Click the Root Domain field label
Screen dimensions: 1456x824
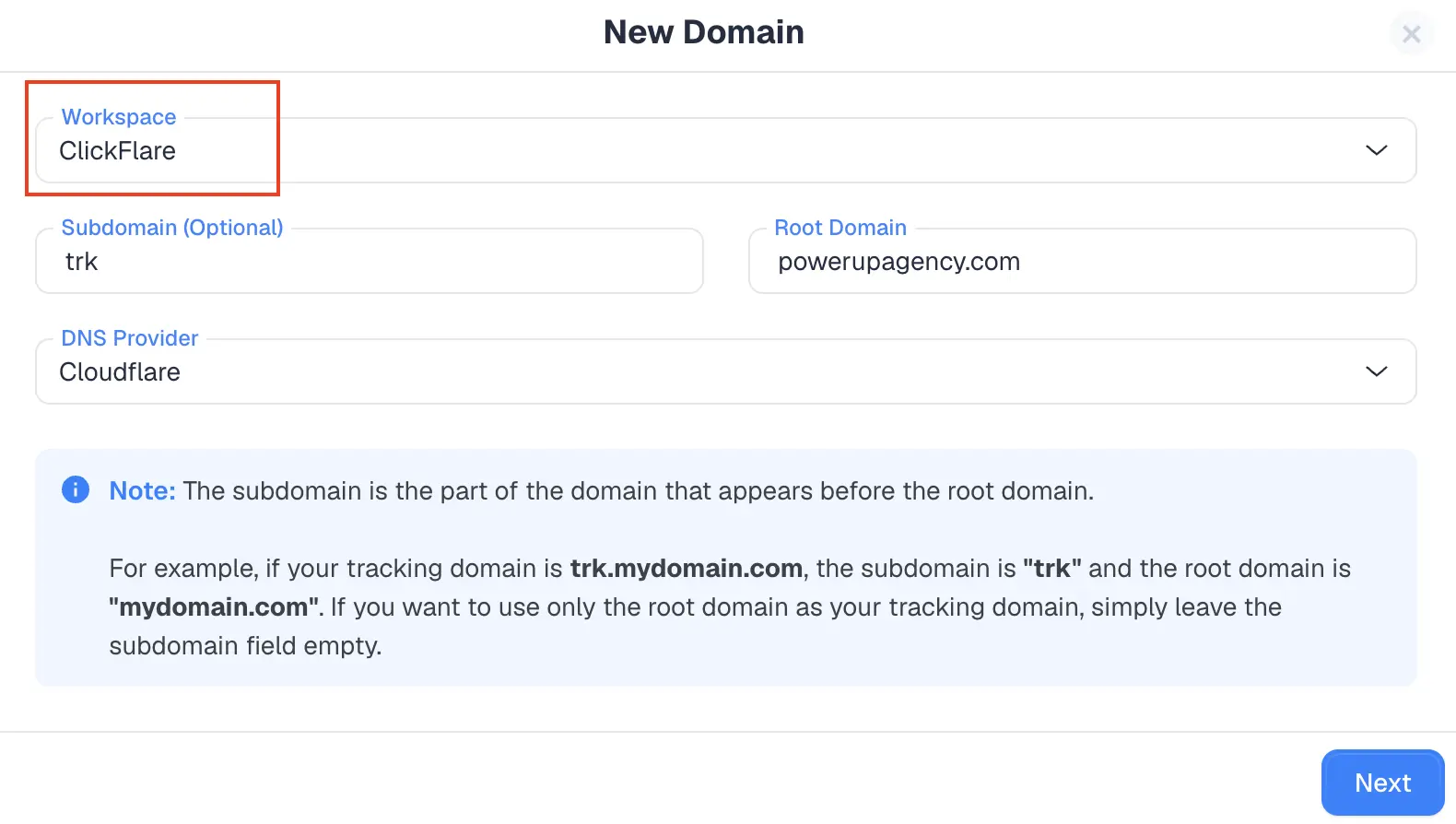[x=840, y=228]
